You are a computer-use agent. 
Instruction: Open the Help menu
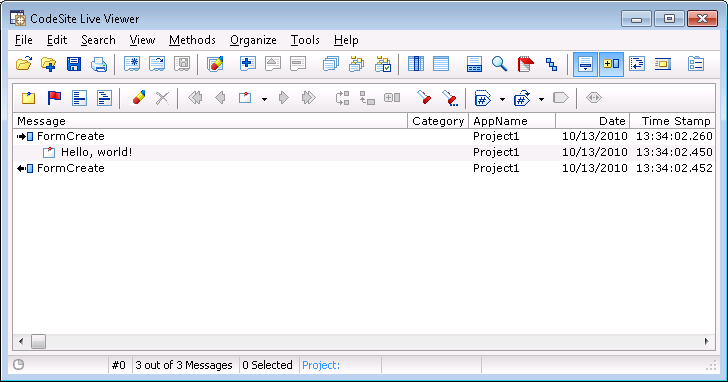346,40
